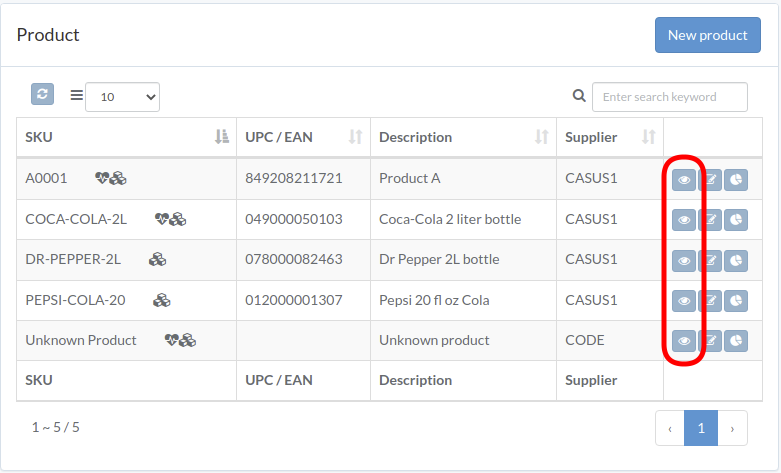Image resolution: width=781 pixels, height=473 pixels.
Task: Click the New product button
Action: click(x=707, y=35)
